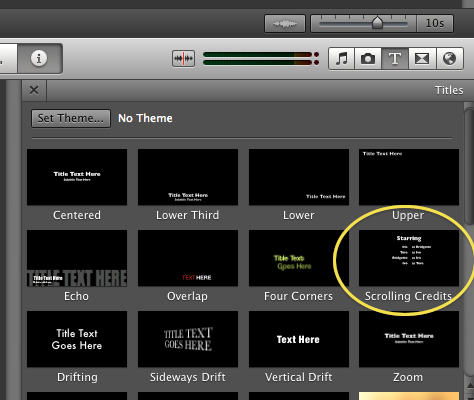
Task: Toggle the Titles browser T icon
Action: (x=395, y=59)
